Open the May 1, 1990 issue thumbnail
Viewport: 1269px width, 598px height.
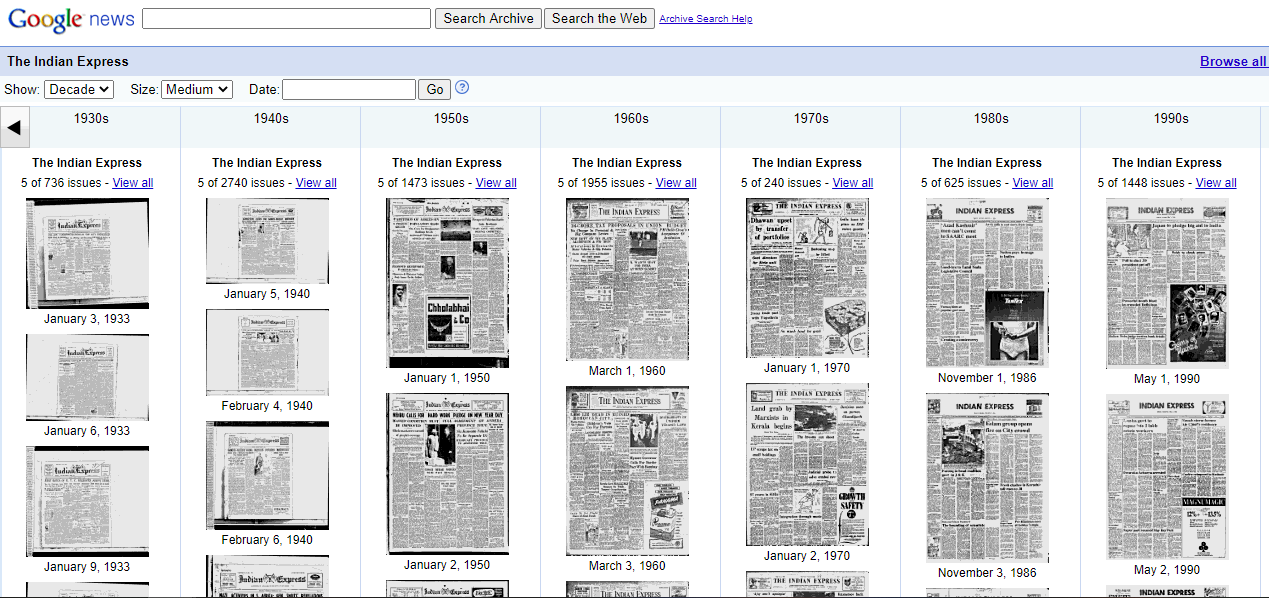(1167, 283)
